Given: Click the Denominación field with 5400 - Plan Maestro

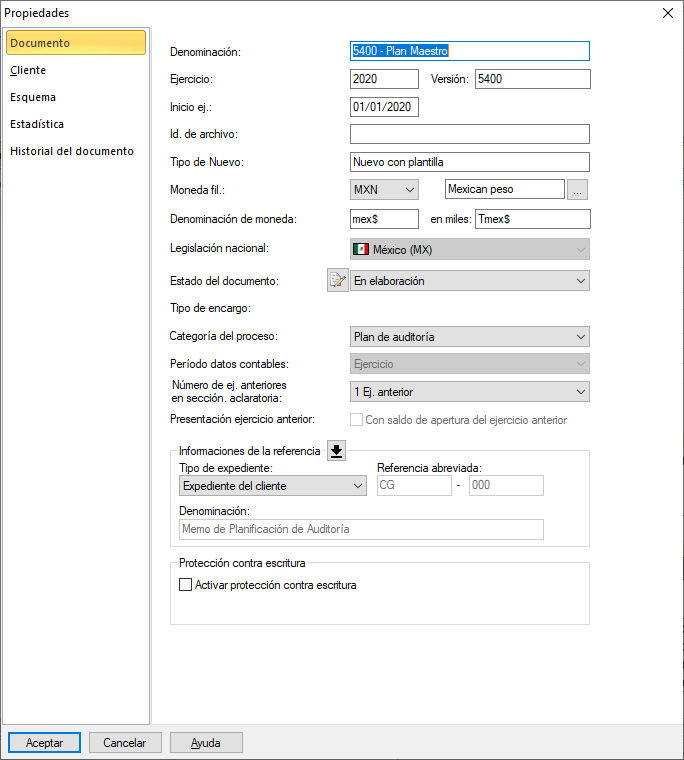Looking at the screenshot, I should pyautogui.click(x=470, y=51).
